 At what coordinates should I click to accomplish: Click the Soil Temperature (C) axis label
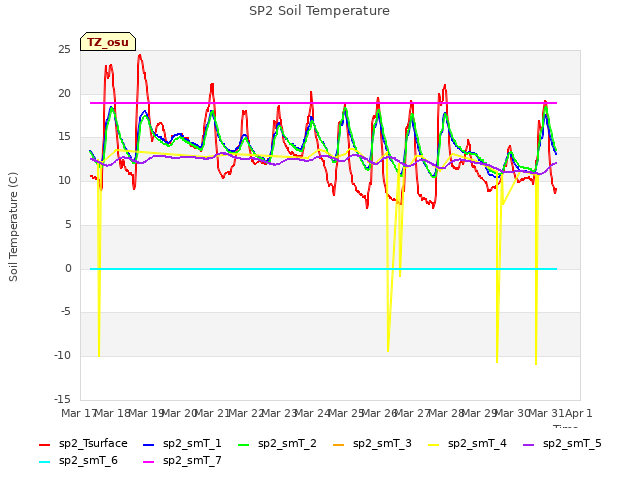pyautogui.click(x=13, y=227)
